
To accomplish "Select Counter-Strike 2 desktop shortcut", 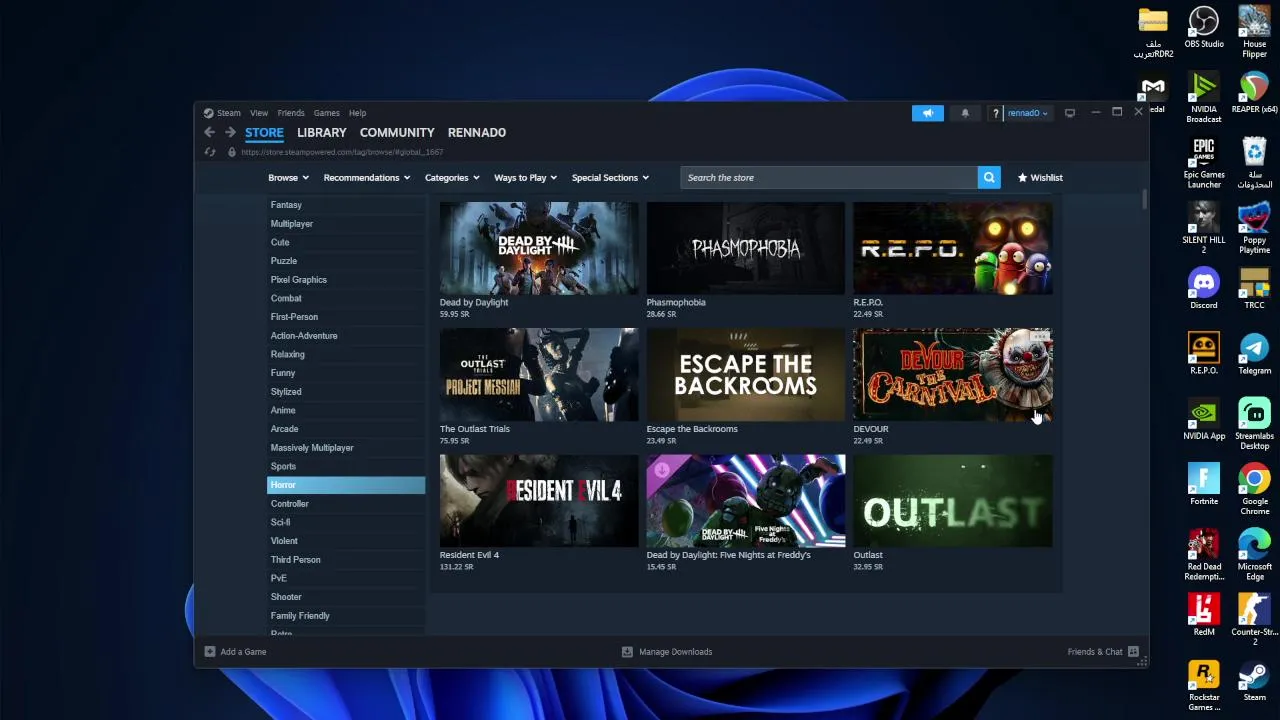I will click(1254, 620).
